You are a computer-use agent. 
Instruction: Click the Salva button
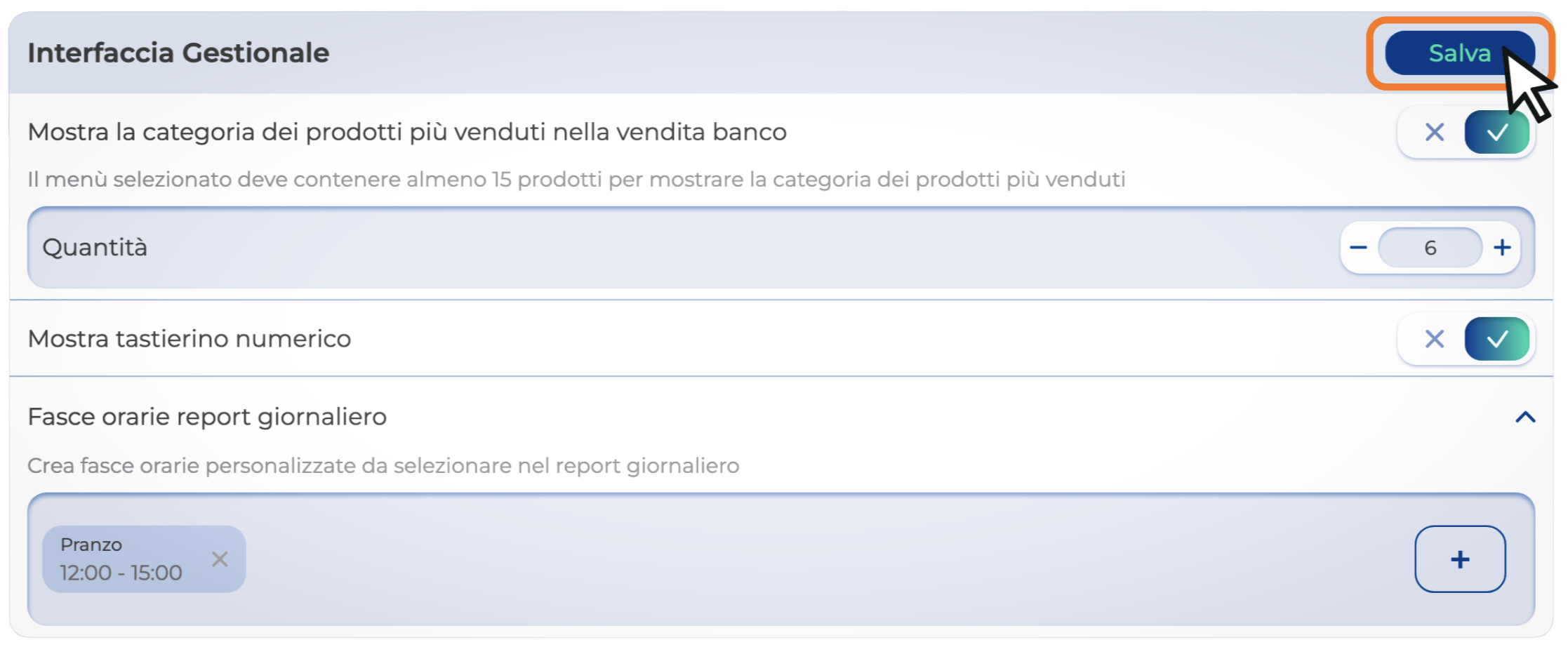[x=1459, y=53]
